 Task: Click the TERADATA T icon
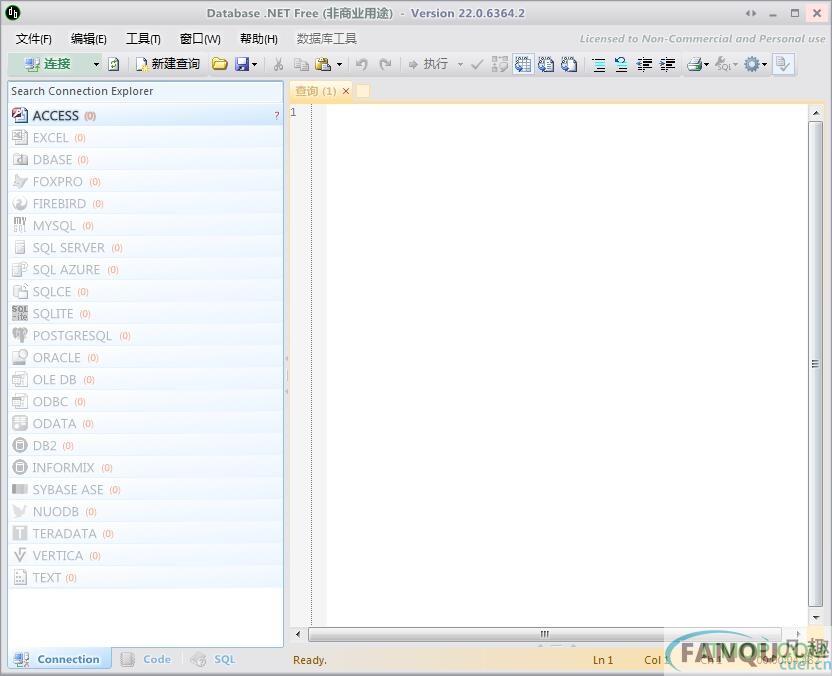click(20, 533)
